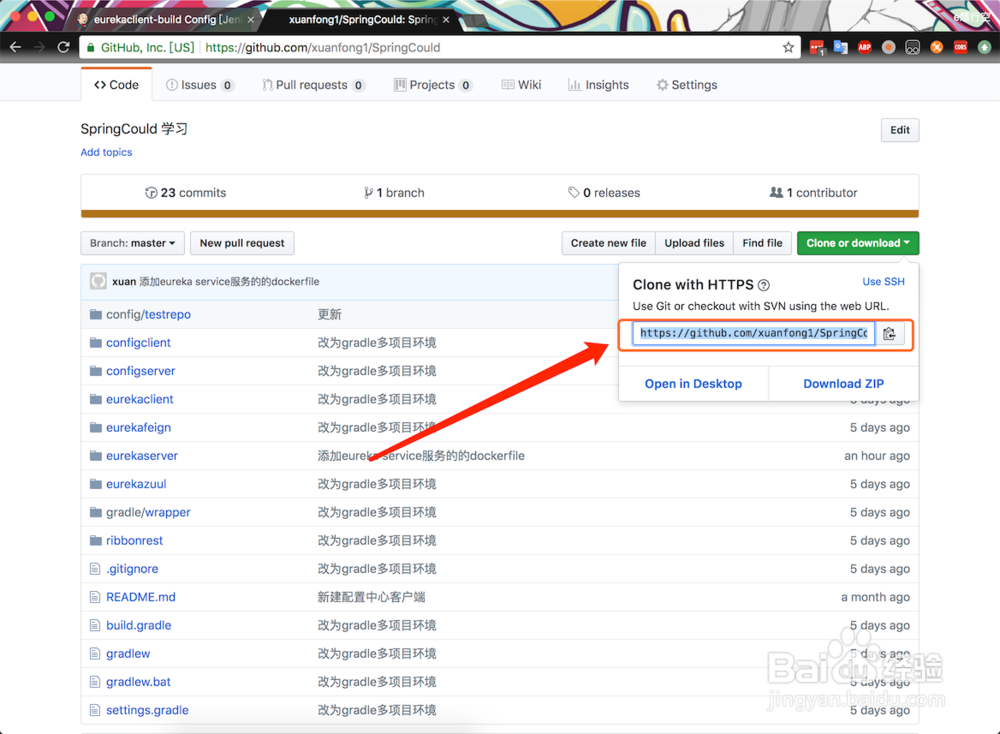Open latest commit message about eureka dockerfile
Screen dimensions: 1000x734
[x=230, y=281]
